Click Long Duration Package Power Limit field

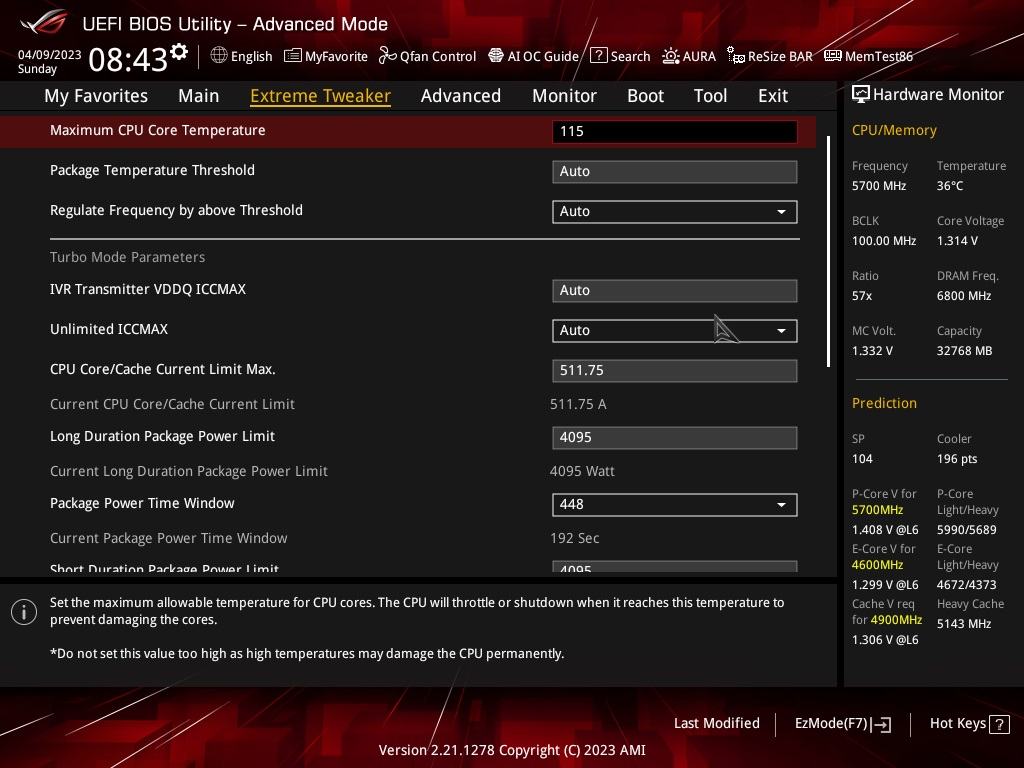pyautogui.click(x=675, y=438)
